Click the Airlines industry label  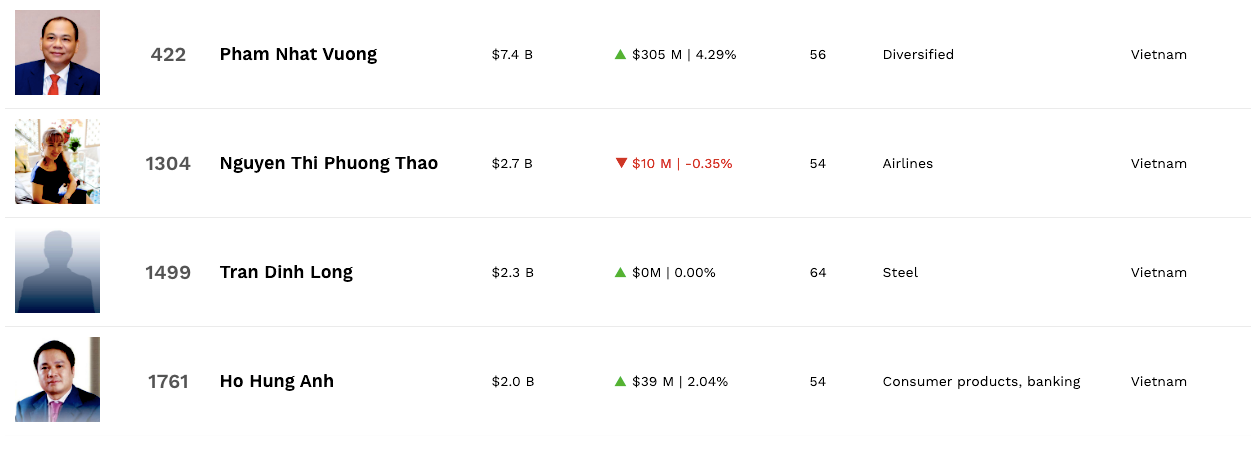pos(907,163)
